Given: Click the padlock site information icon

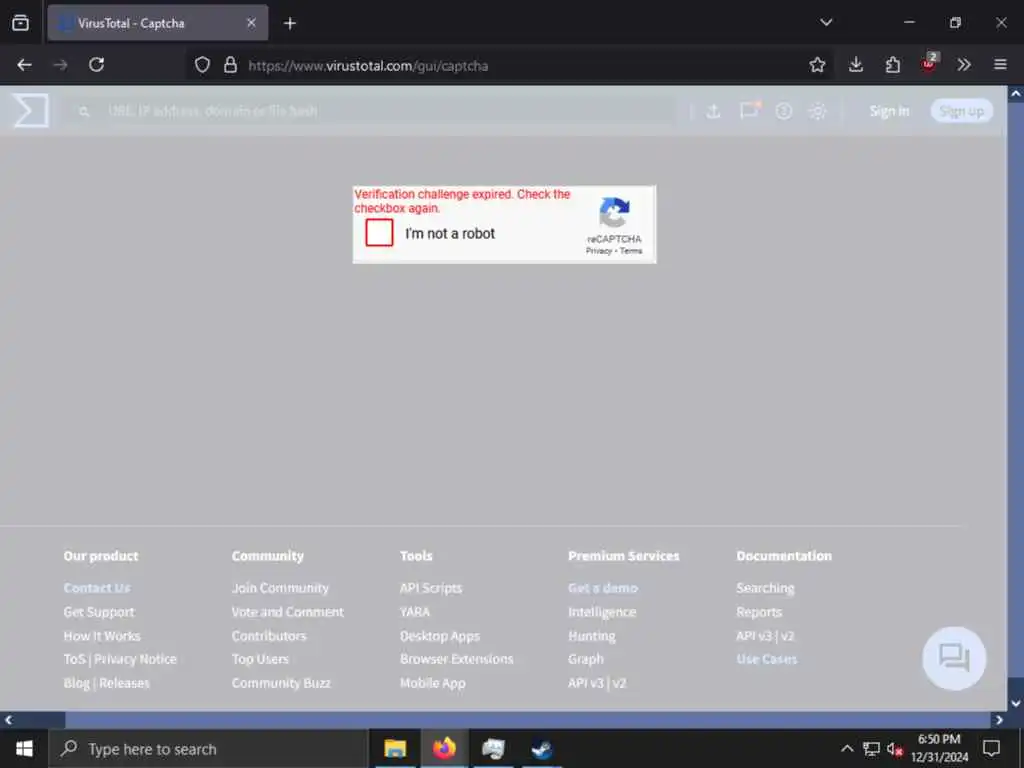Looking at the screenshot, I should [x=230, y=65].
